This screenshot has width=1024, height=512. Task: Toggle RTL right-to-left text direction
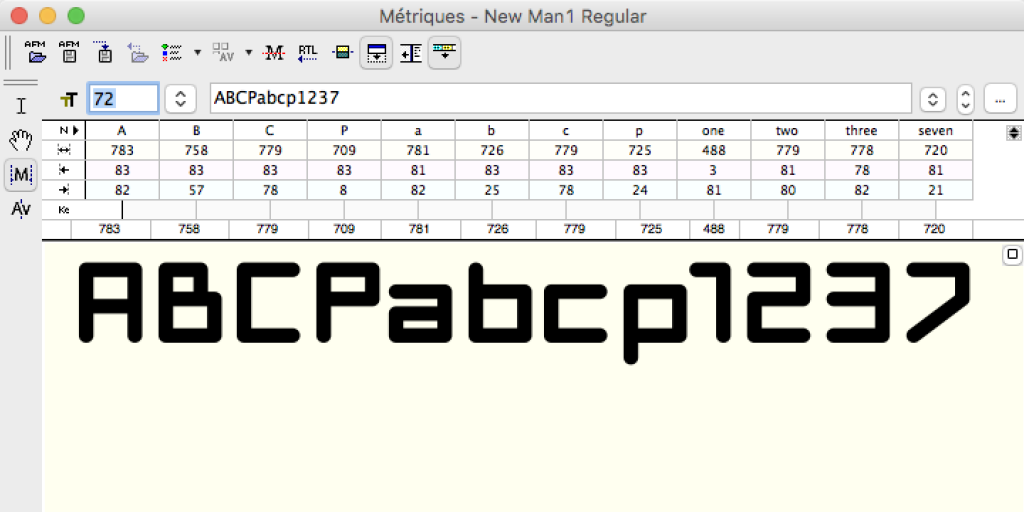pos(308,52)
